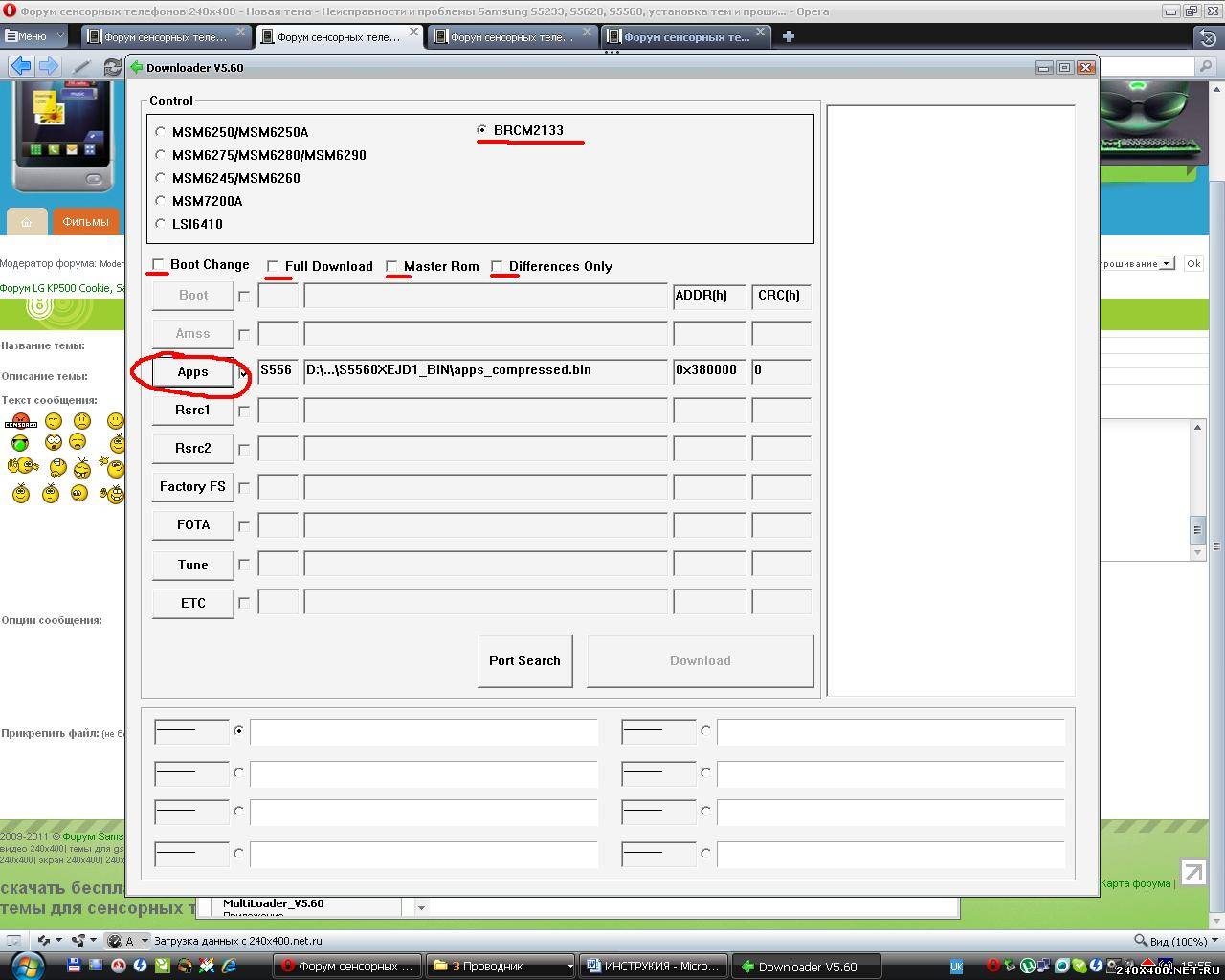The image size is (1225, 980).
Task: Click the Opera wand pencil icon
Action: click(81, 67)
